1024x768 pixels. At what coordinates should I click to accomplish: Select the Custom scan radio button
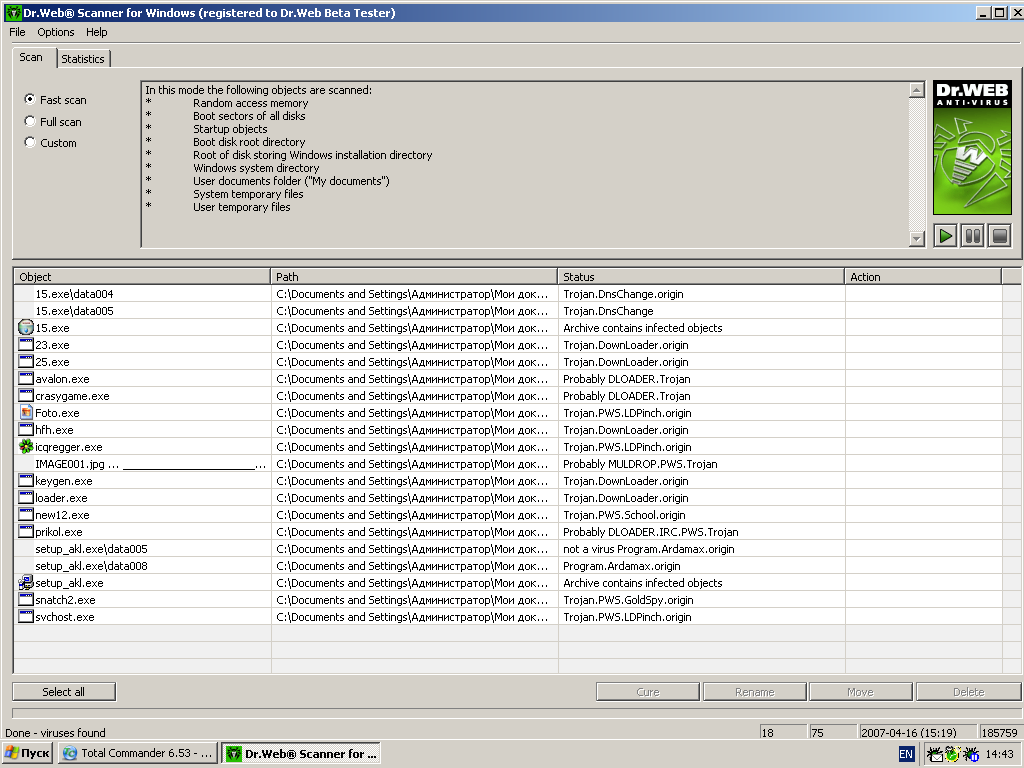pyautogui.click(x=29, y=142)
